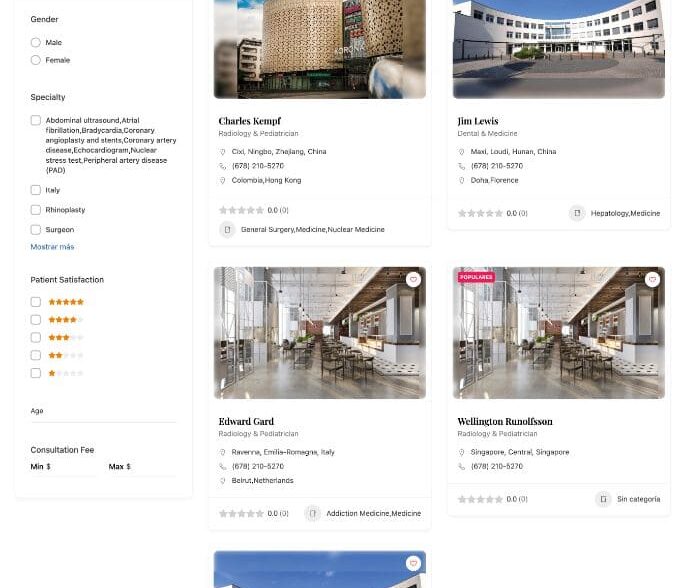
Task: Open Jim Lewis profile name link
Action: click(x=478, y=121)
